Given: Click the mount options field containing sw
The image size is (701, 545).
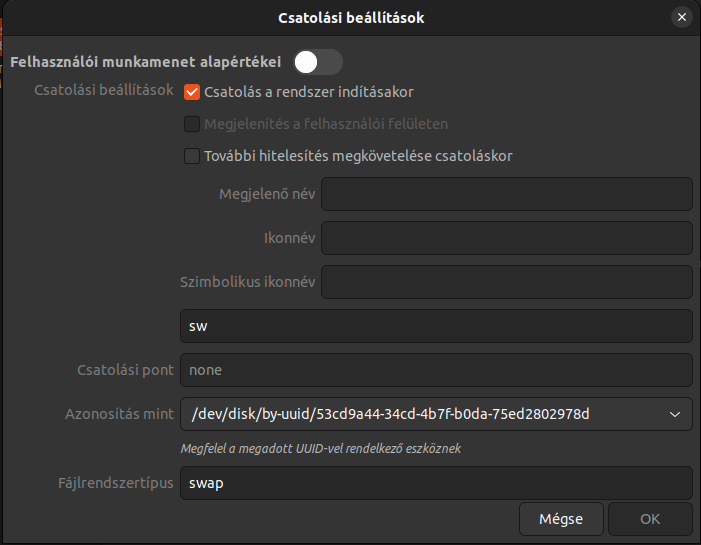Looking at the screenshot, I should tap(436, 326).
